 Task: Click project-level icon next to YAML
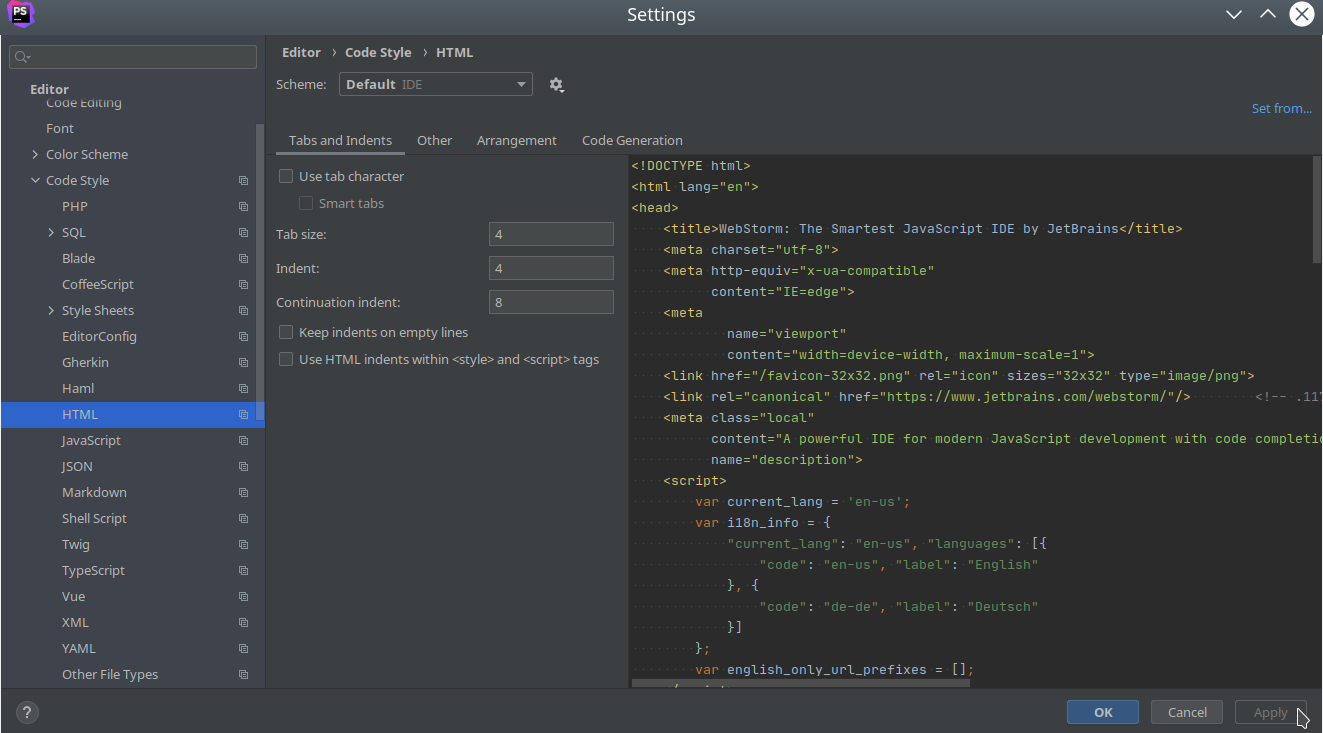click(243, 649)
